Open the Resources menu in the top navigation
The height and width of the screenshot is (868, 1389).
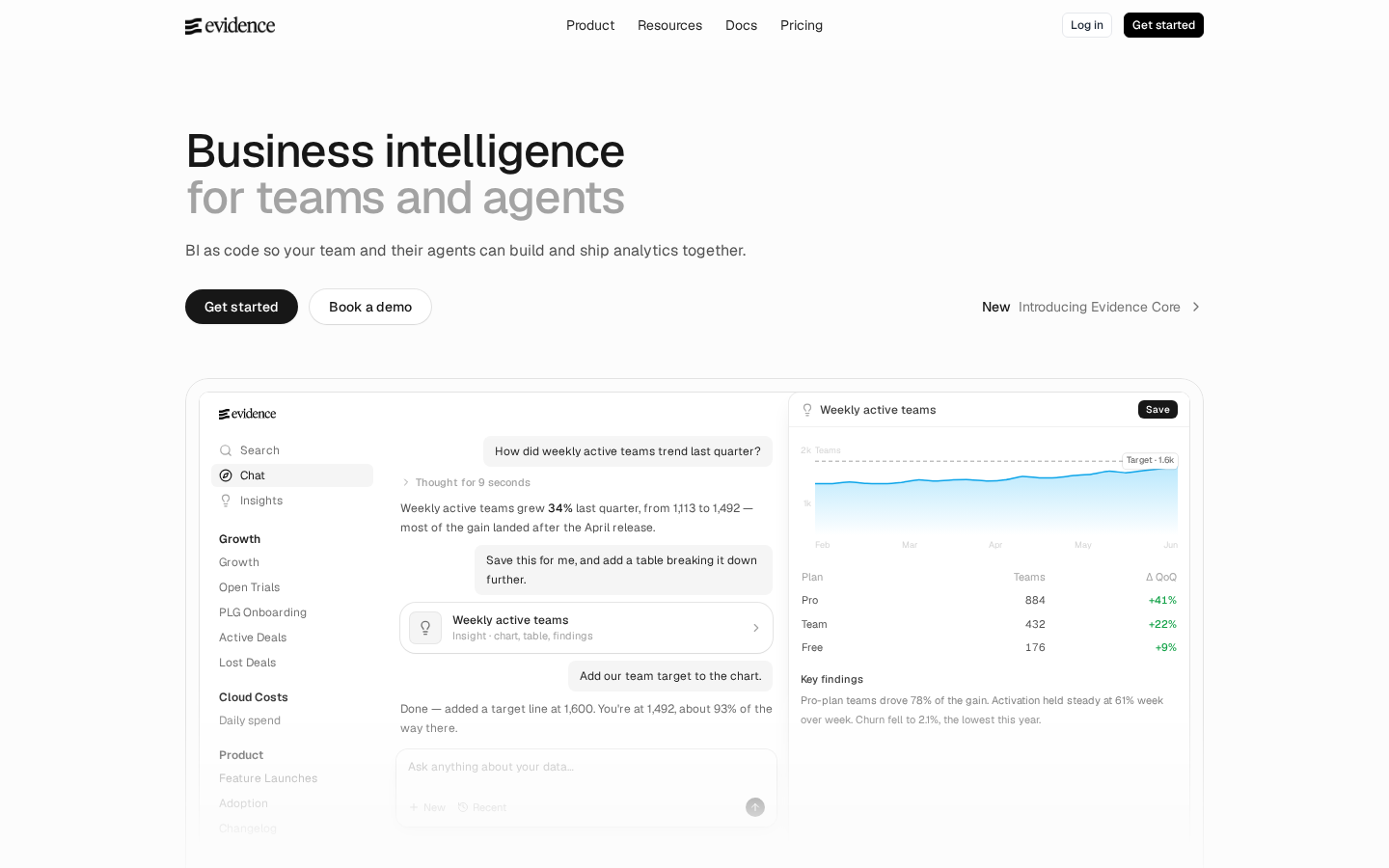click(x=669, y=25)
